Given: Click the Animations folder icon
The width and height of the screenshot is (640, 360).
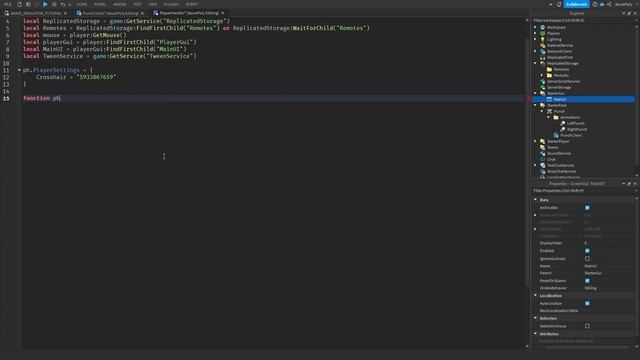Looking at the screenshot, I should click(556, 117).
